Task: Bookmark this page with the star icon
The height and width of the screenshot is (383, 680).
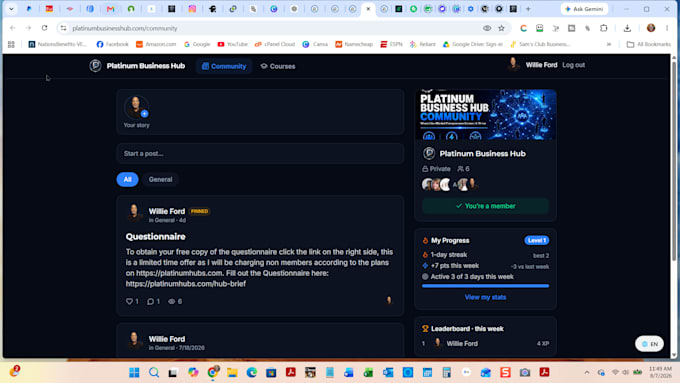Action: click(x=501, y=28)
